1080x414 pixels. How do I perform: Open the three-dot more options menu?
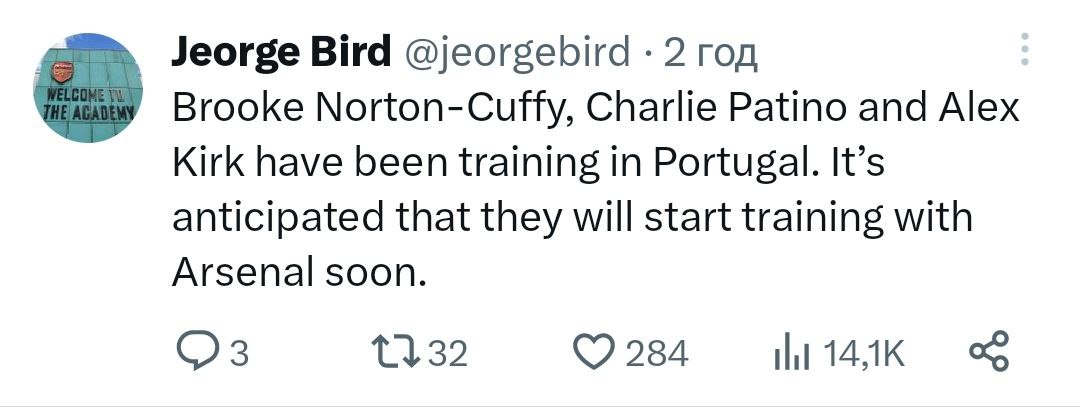click(1022, 50)
